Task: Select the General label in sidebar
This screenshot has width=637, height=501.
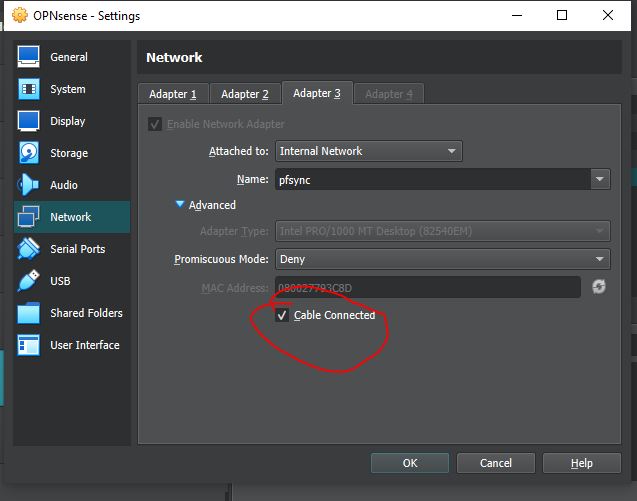Action: (69, 57)
